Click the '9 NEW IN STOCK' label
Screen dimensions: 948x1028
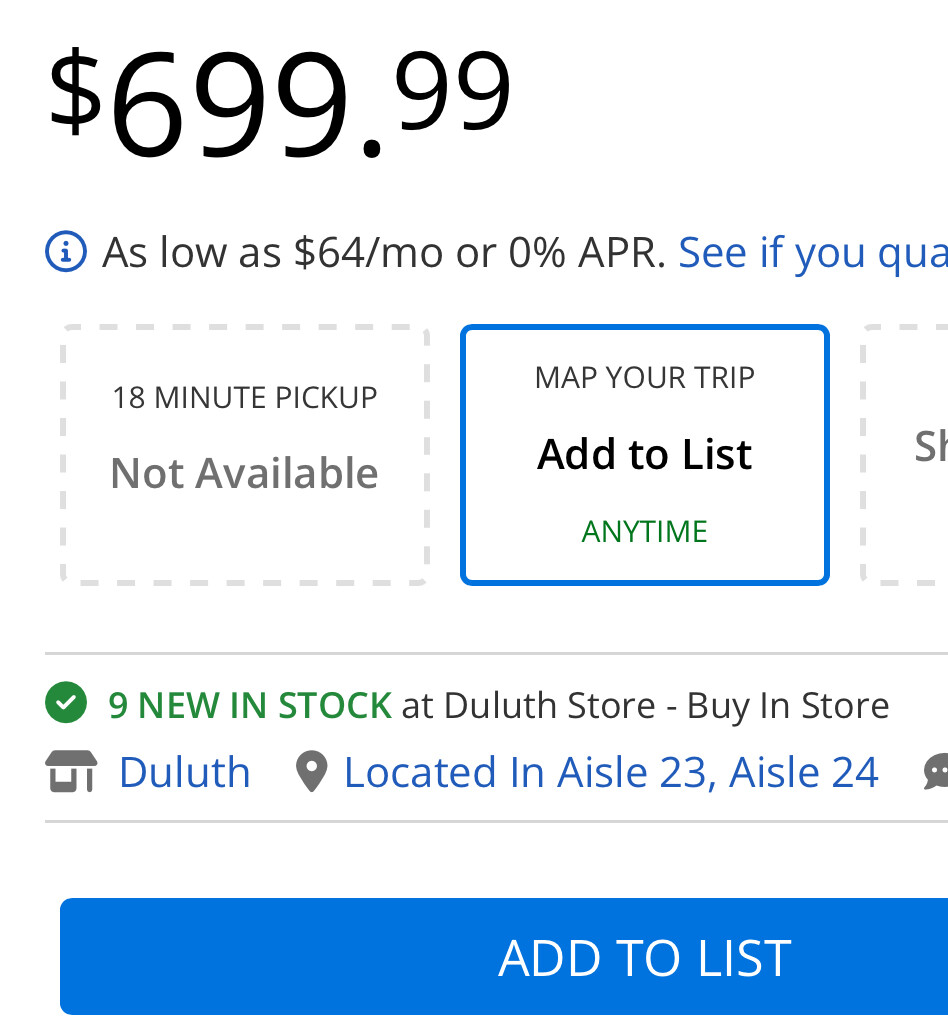[250, 705]
